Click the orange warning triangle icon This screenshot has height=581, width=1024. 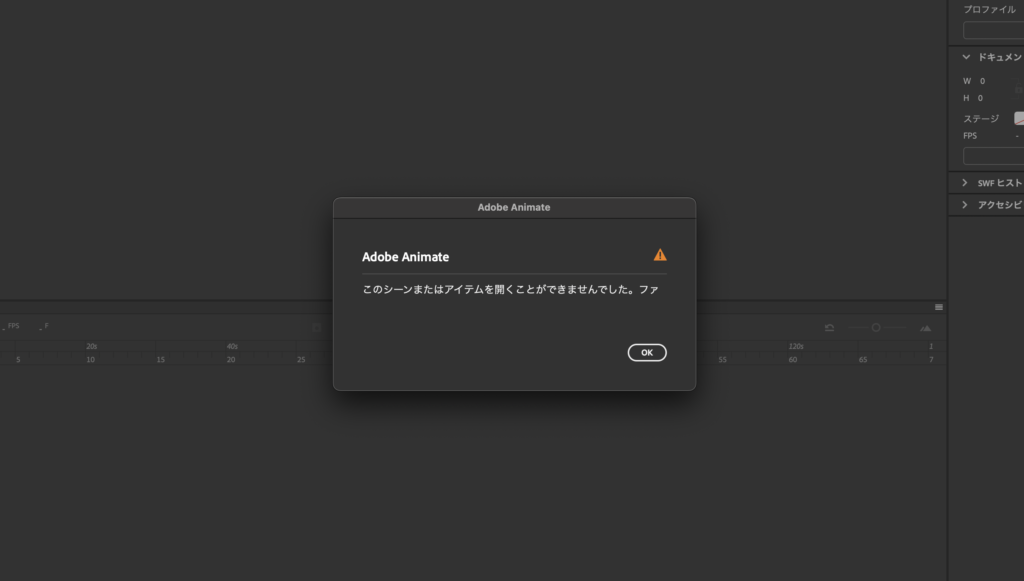coord(660,255)
